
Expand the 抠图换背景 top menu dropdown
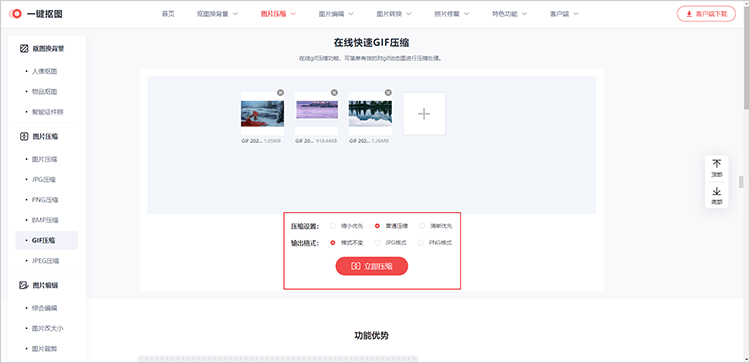tap(218, 14)
